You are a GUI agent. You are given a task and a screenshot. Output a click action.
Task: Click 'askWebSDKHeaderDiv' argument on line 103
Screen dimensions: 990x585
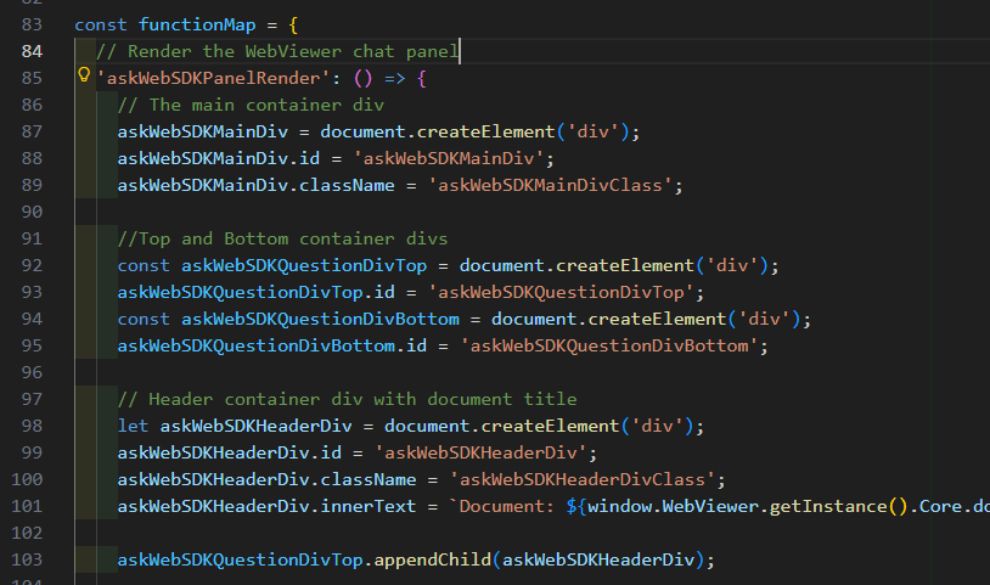[x=599, y=560]
